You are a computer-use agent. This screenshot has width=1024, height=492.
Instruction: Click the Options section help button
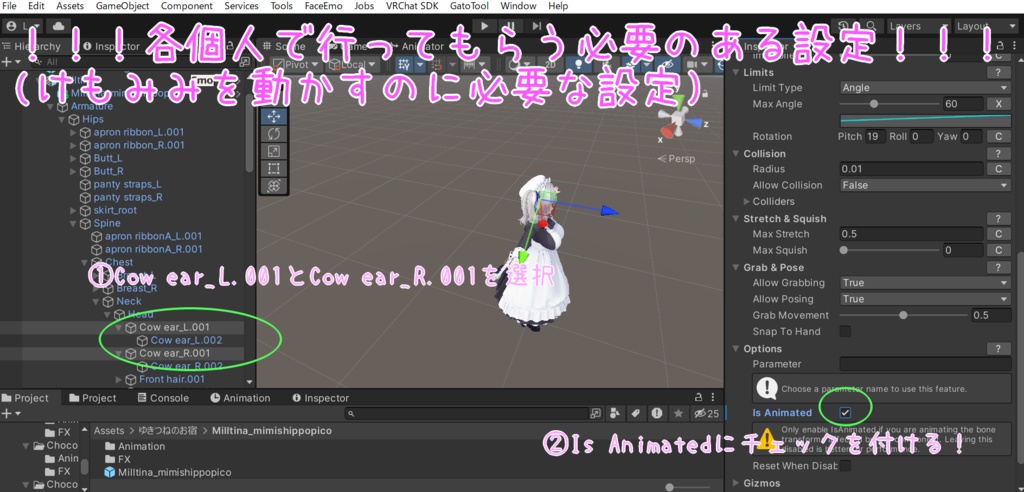[x=999, y=349]
